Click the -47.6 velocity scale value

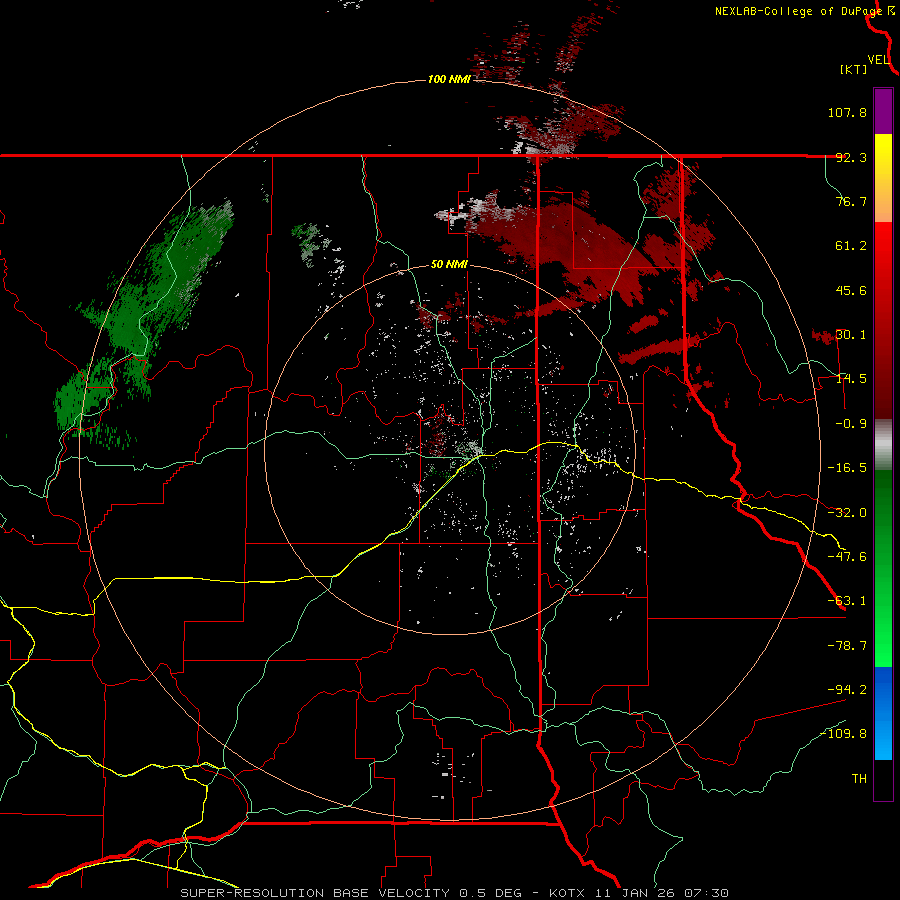(x=847, y=557)
